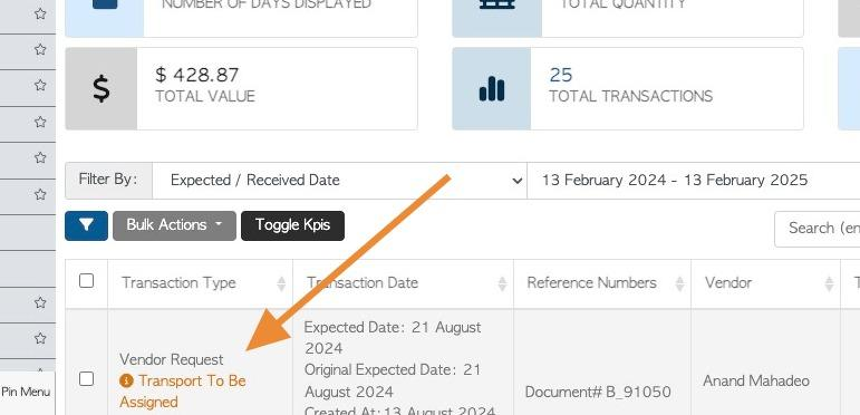Click the topmost star icon in left sidebar
Image resolution: width=860 pixels, height=415 pixels.
click(40, 14)
